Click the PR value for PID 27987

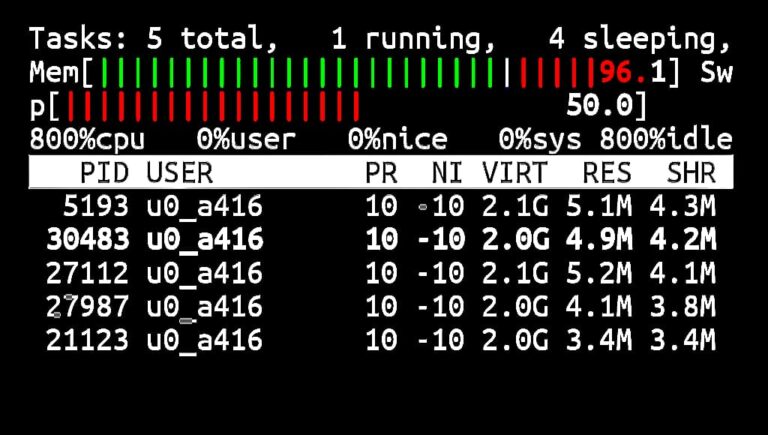(x=382, y=307)
